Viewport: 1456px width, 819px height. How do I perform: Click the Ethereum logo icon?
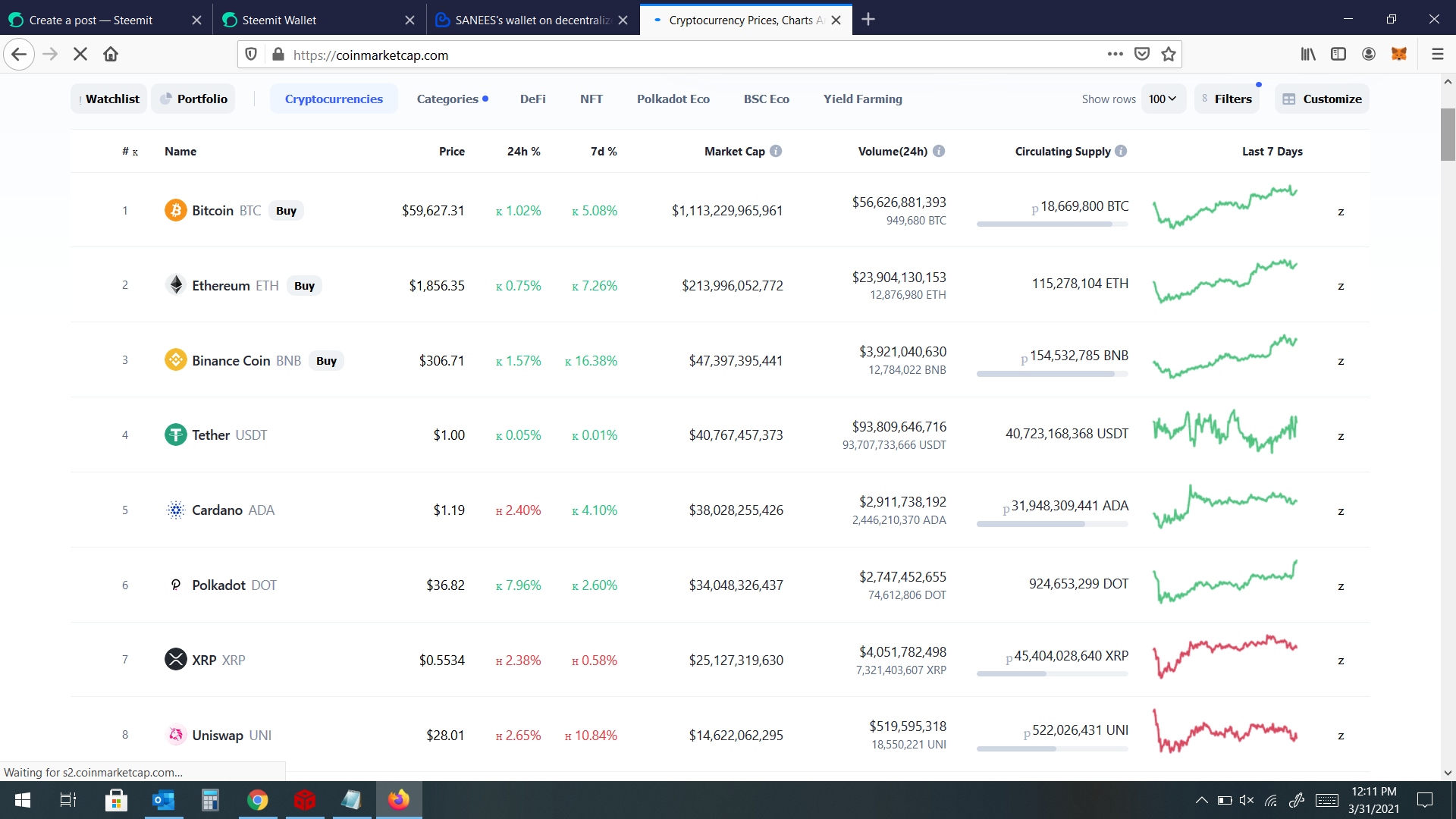tap(175, 285)
